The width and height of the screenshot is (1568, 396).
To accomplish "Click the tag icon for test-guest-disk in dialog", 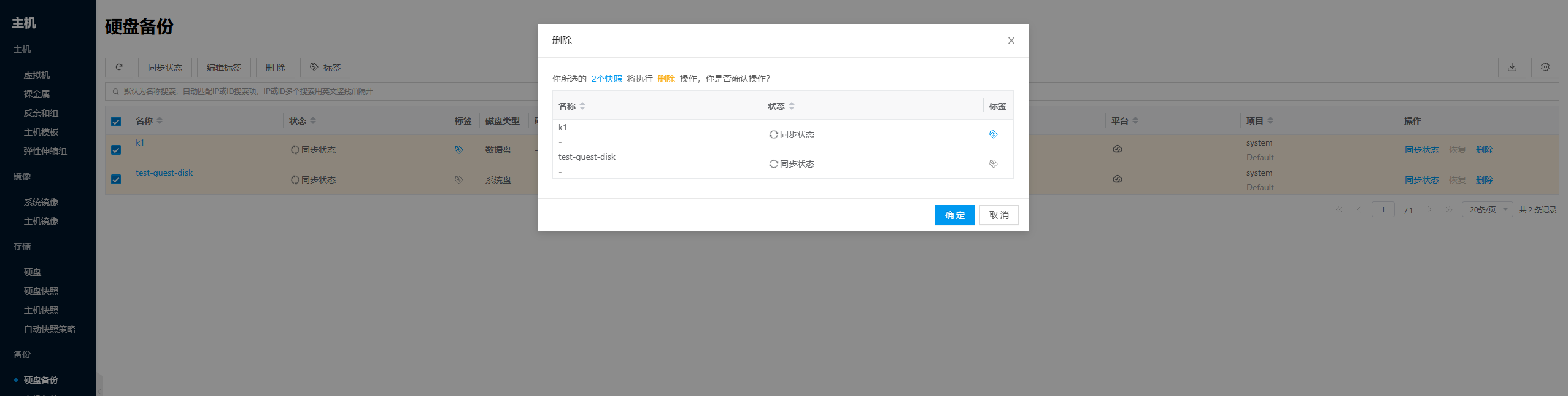I will 993,164.
